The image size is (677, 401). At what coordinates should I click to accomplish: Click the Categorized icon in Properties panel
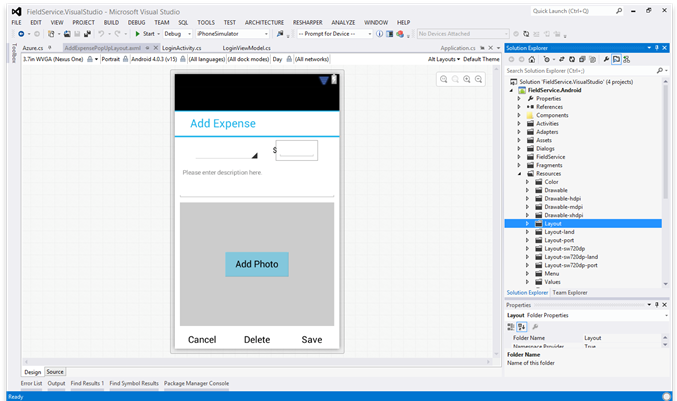pos(511,326)
